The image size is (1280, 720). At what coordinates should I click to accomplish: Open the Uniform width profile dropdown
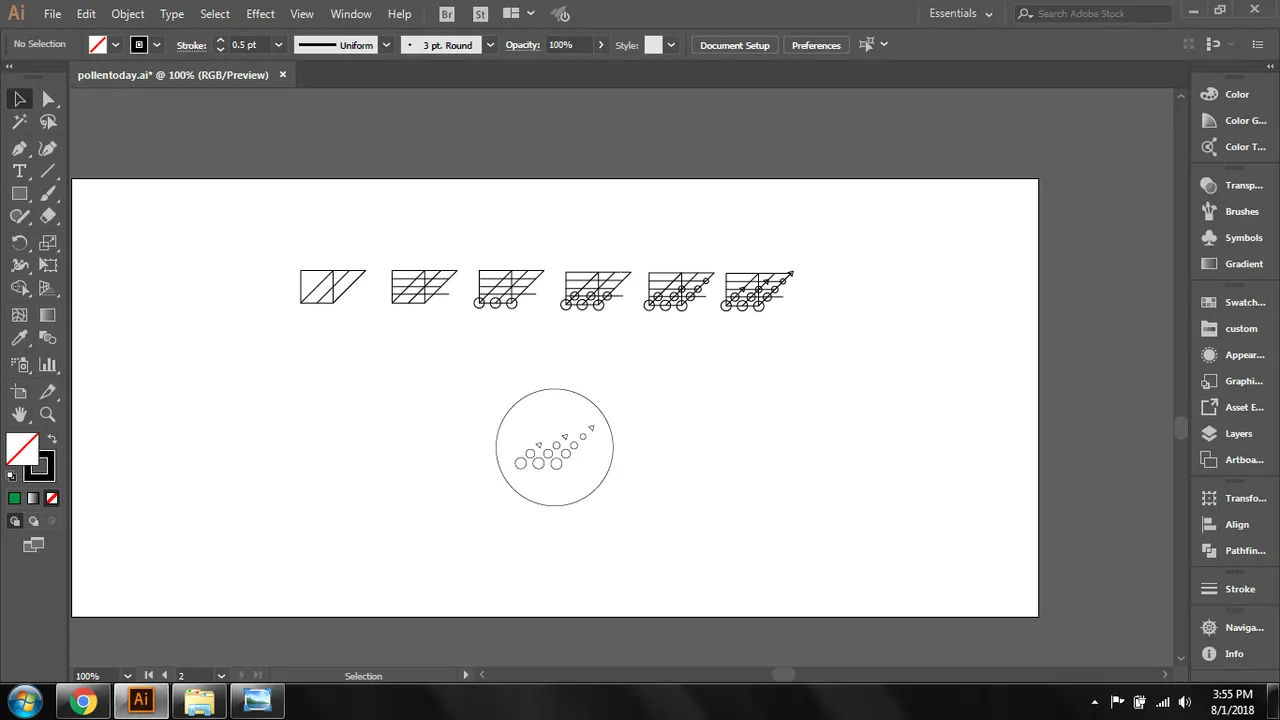(386, 45)
